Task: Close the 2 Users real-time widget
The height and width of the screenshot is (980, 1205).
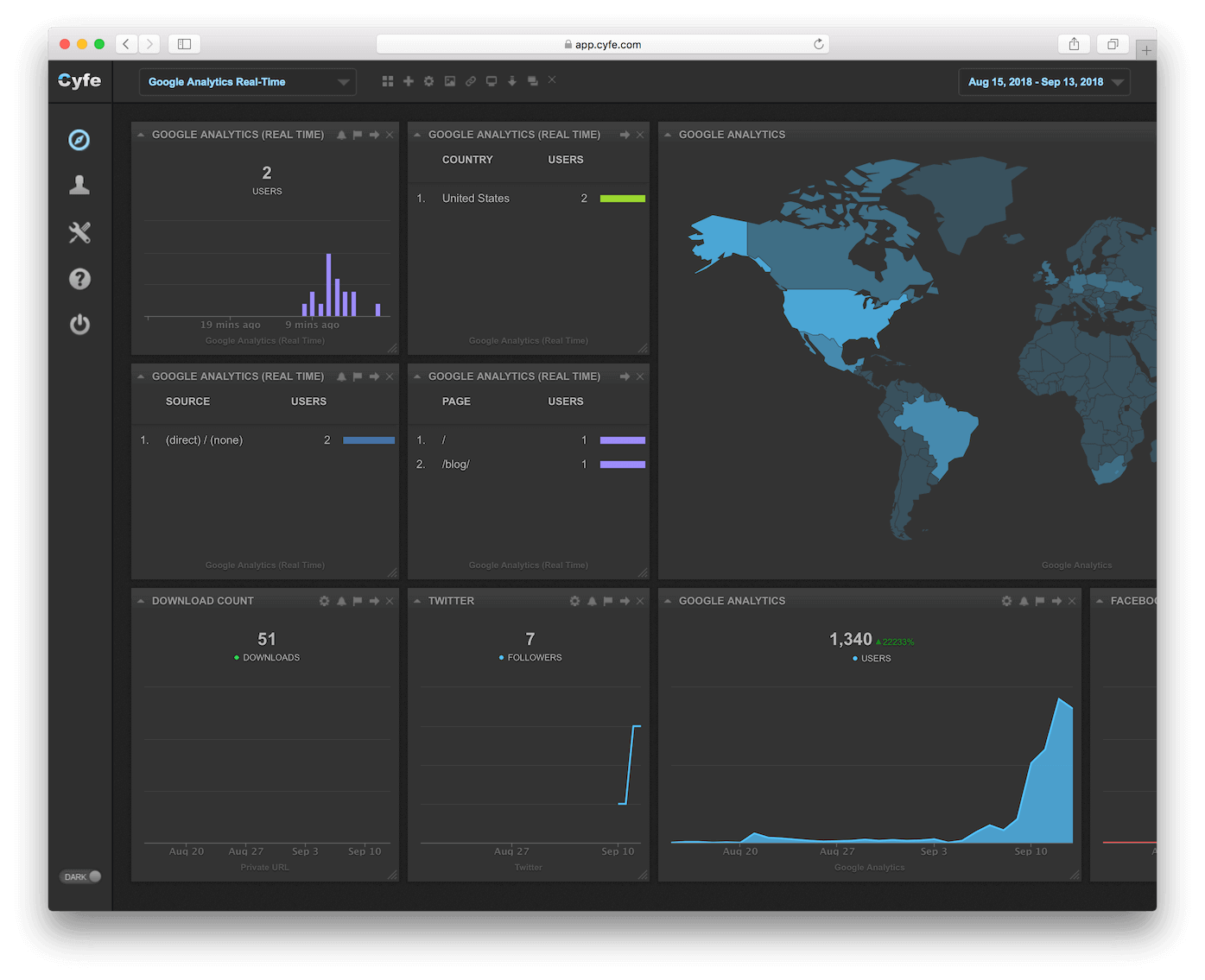Action: (390, 135)
